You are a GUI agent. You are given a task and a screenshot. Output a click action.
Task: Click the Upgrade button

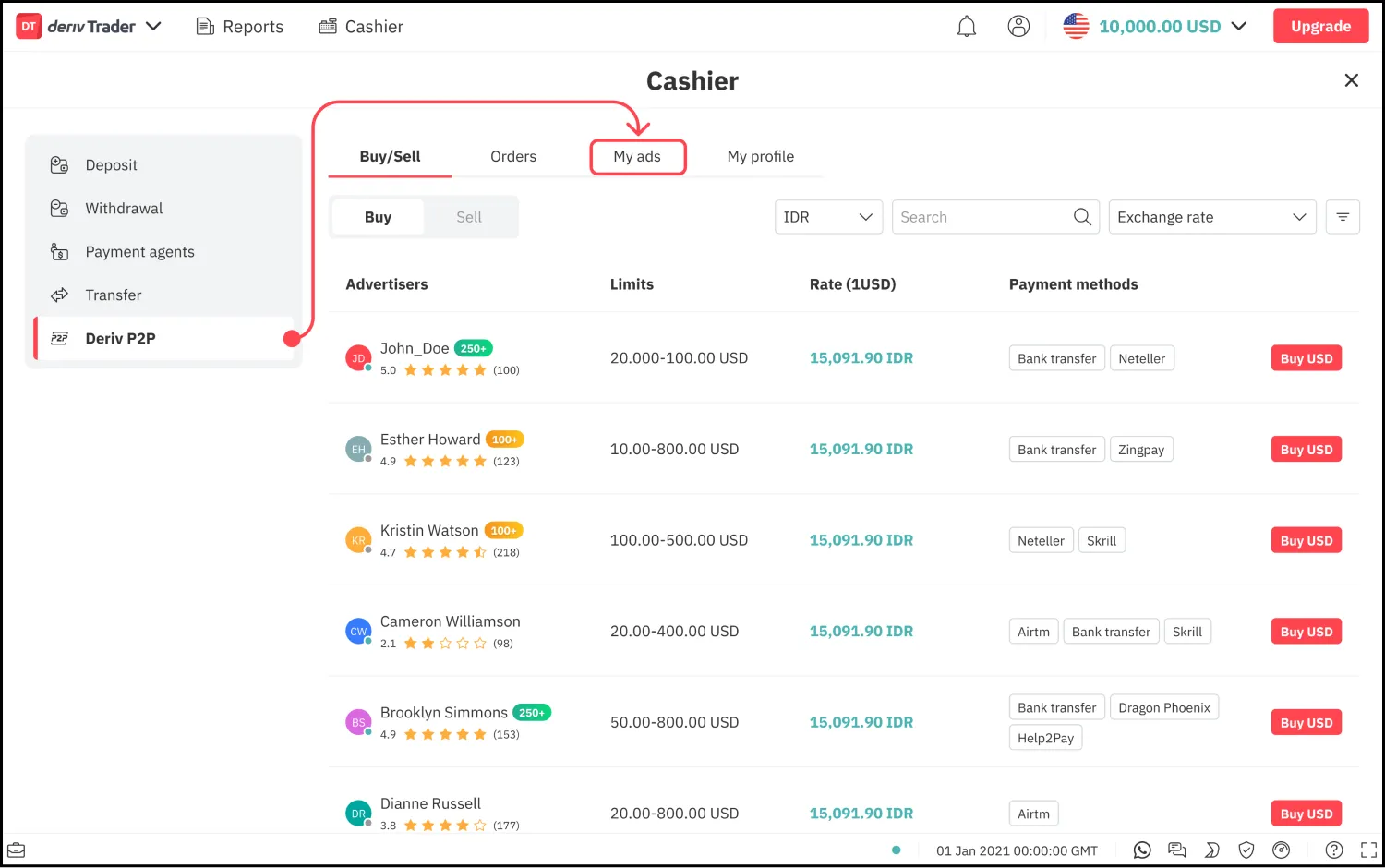tap(1320, 27)
